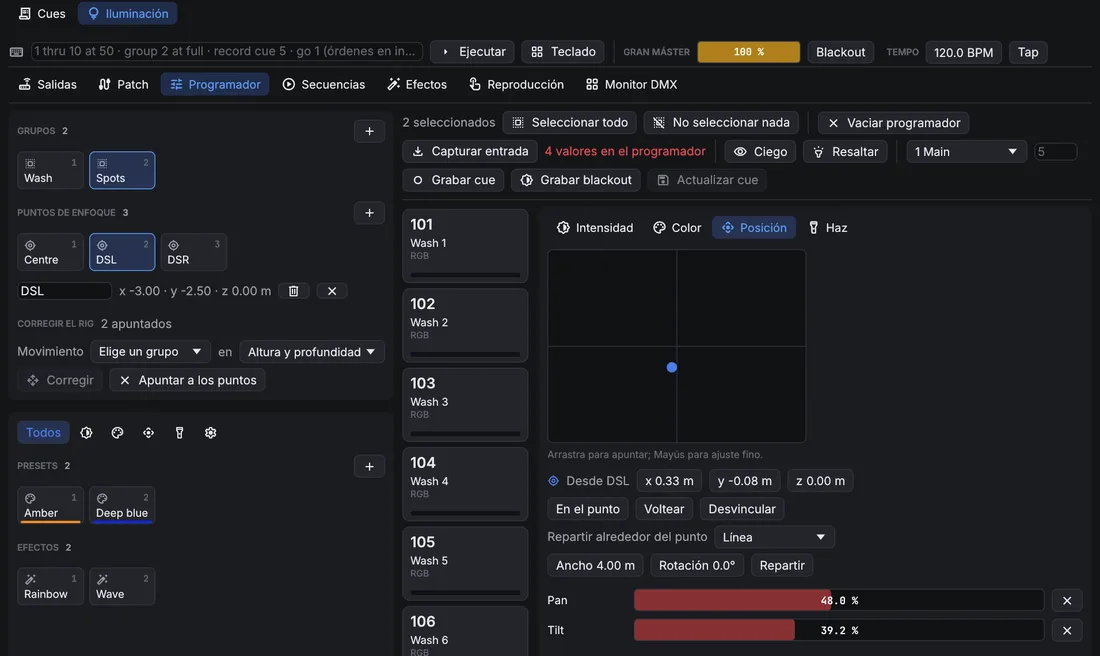This screenshot has height=656, width=1100.
Task: Click Capturar entrada
Action: coord(470,152)
